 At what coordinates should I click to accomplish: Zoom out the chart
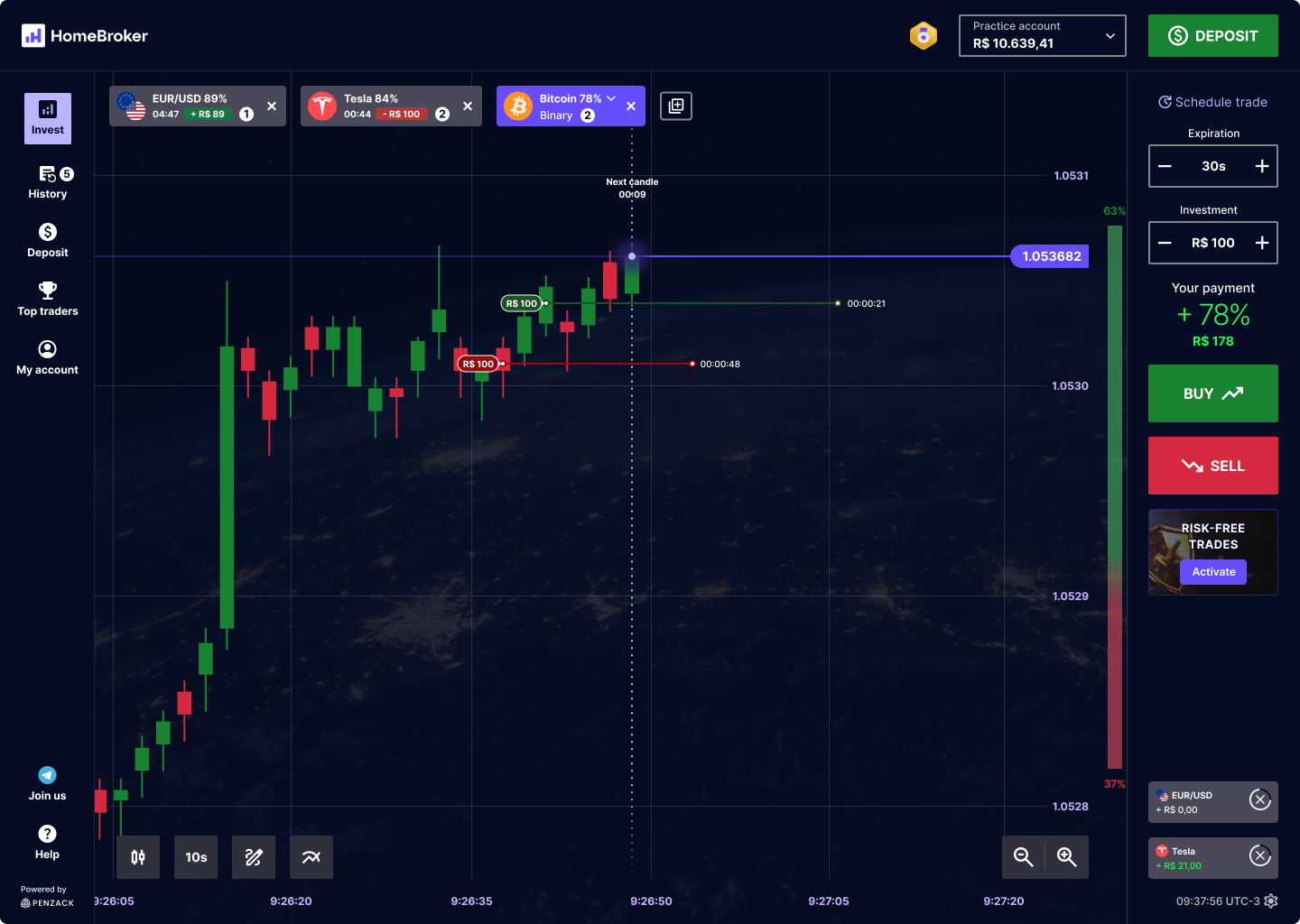pyautogui.click(x=1023, y=857)
